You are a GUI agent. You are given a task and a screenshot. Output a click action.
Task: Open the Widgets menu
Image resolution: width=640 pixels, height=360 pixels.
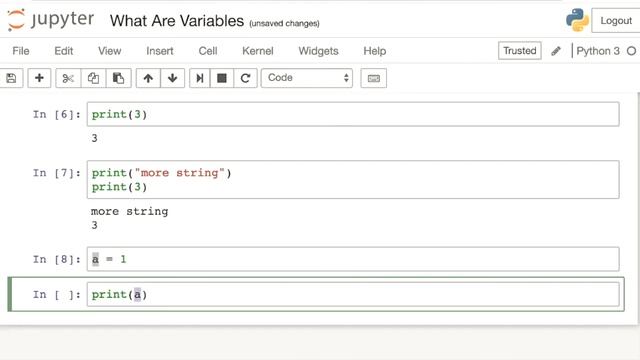pyautogui.click(x=318, y=51)
